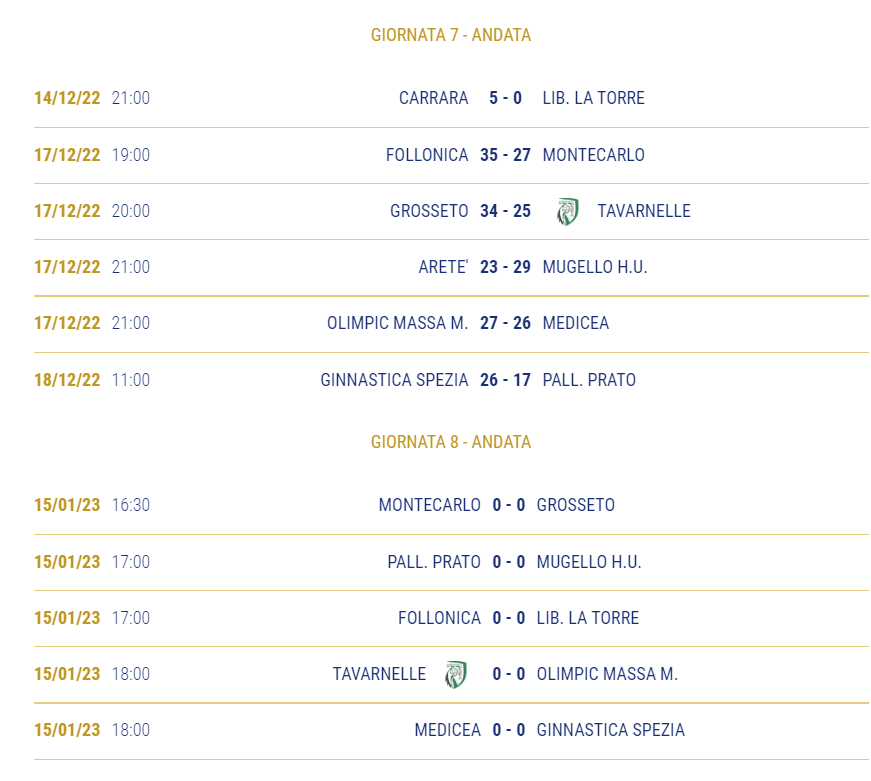Click the 0 - 0 score of Montecarlo vs Grosseto
Image resolution: width=871 pixels, height=781 pixels.
[509, 505]
